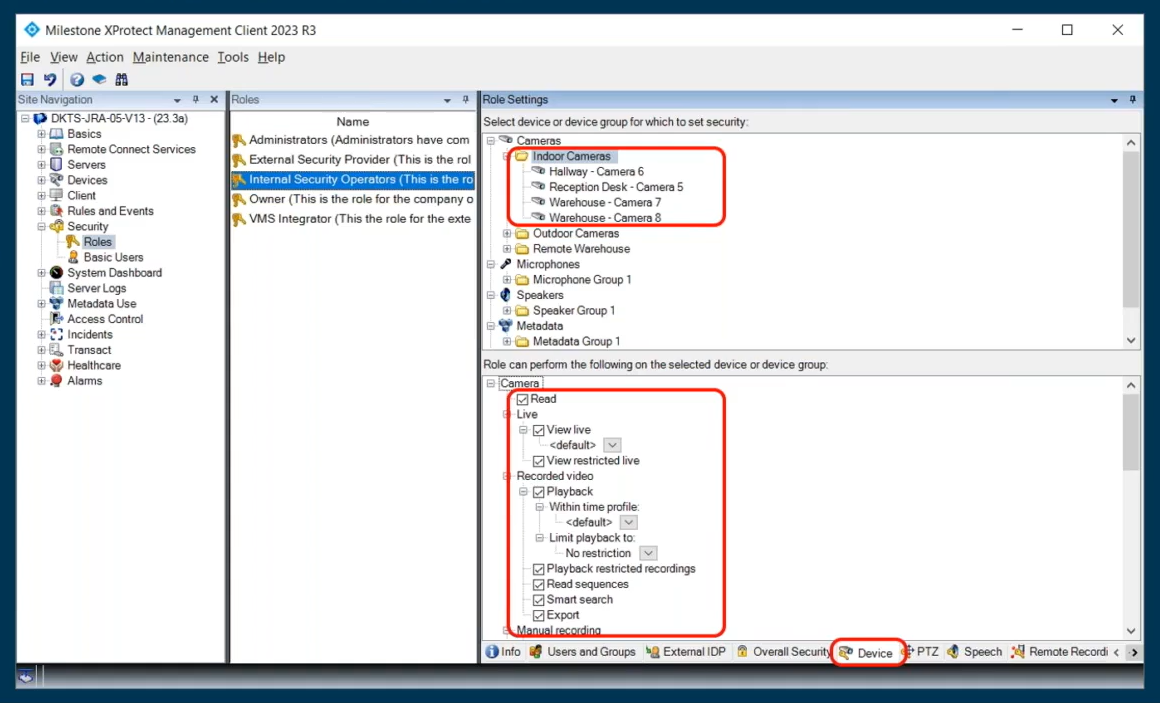Screen dimensions: 1160x703
Task: Toggle the Smart search checkbox
Action: pos(539,600)
